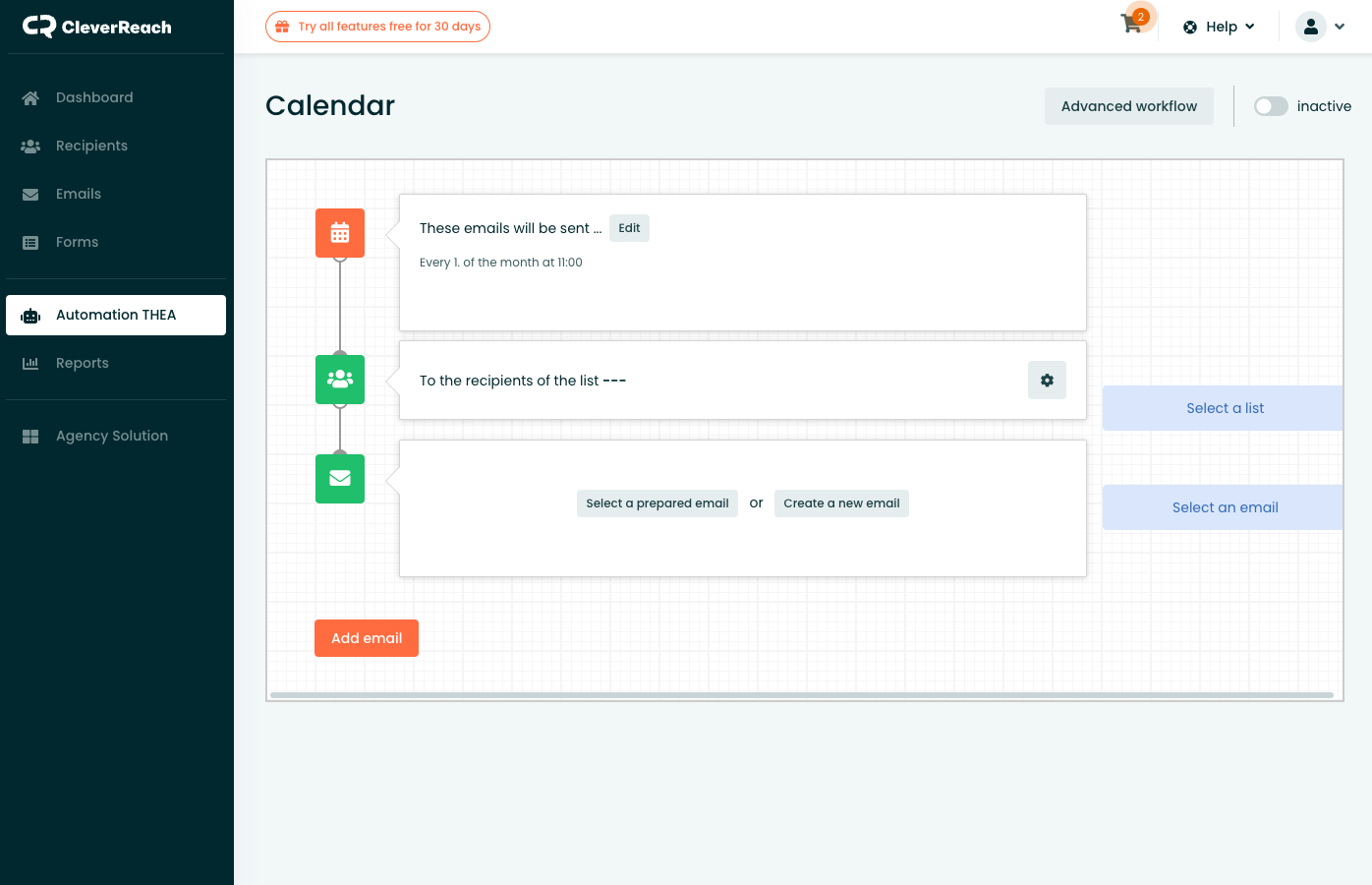Open the shopping cart icon
Viewport: 1372px width, 885px height.
[1131, 25]
